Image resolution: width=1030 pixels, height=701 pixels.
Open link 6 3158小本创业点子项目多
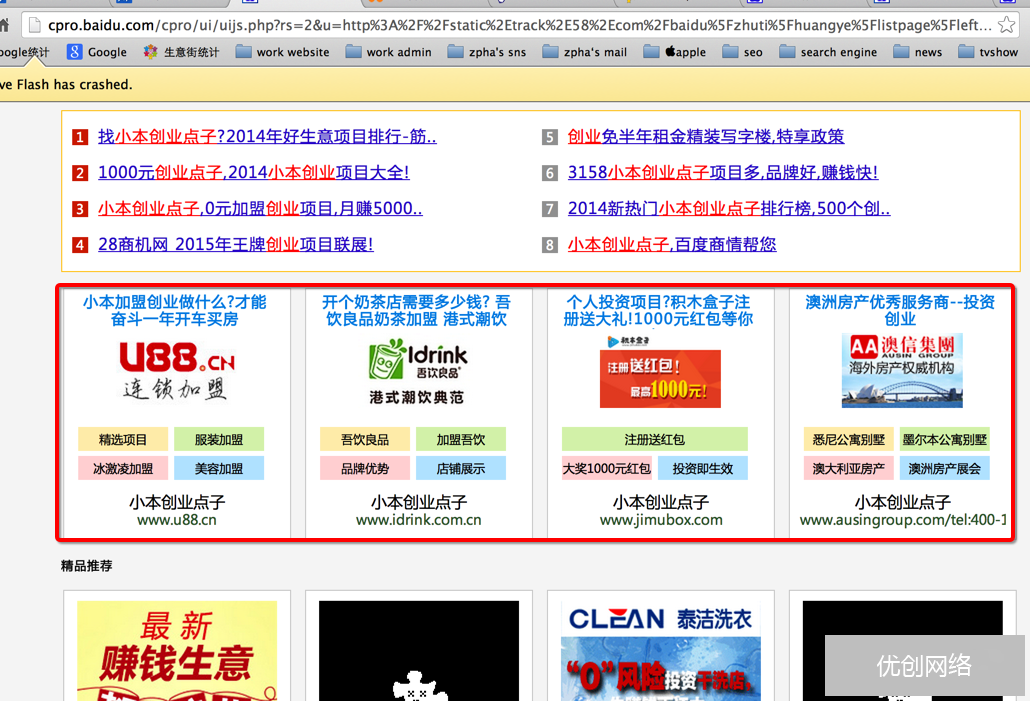[723, 173]
